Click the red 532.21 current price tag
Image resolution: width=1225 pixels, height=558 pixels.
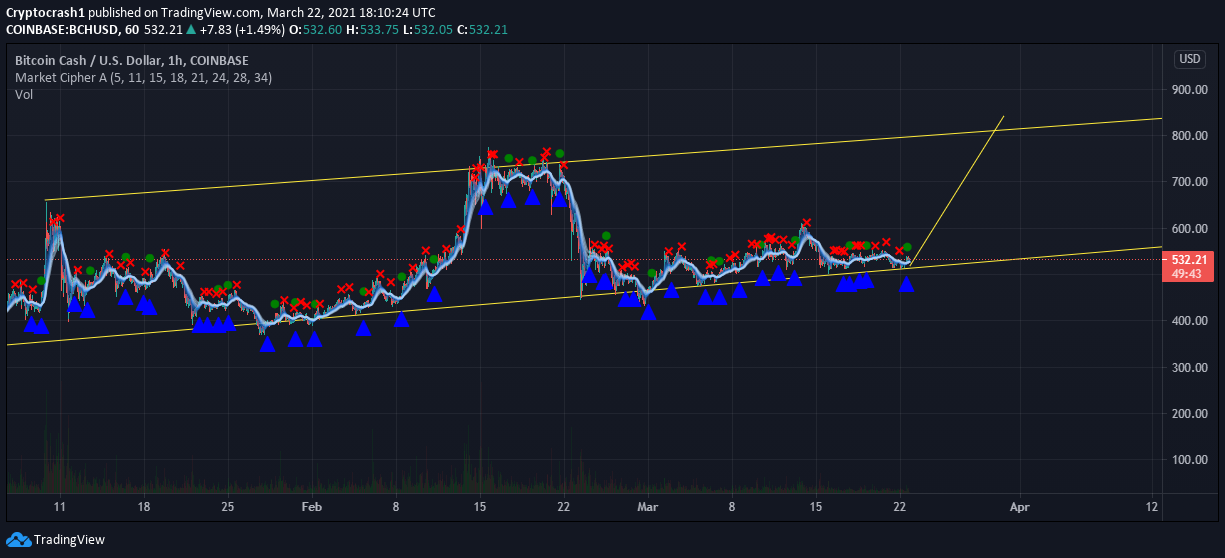point(1190,259)
